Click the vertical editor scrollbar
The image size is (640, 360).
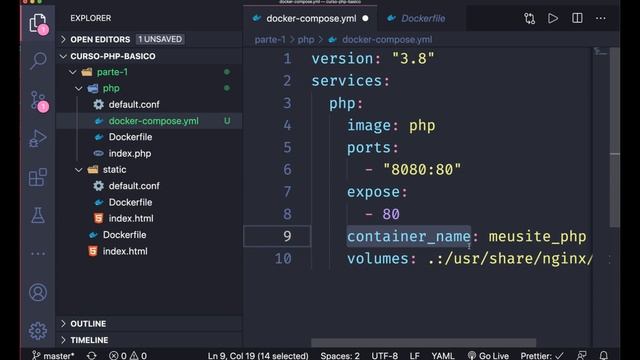(615, 137)
